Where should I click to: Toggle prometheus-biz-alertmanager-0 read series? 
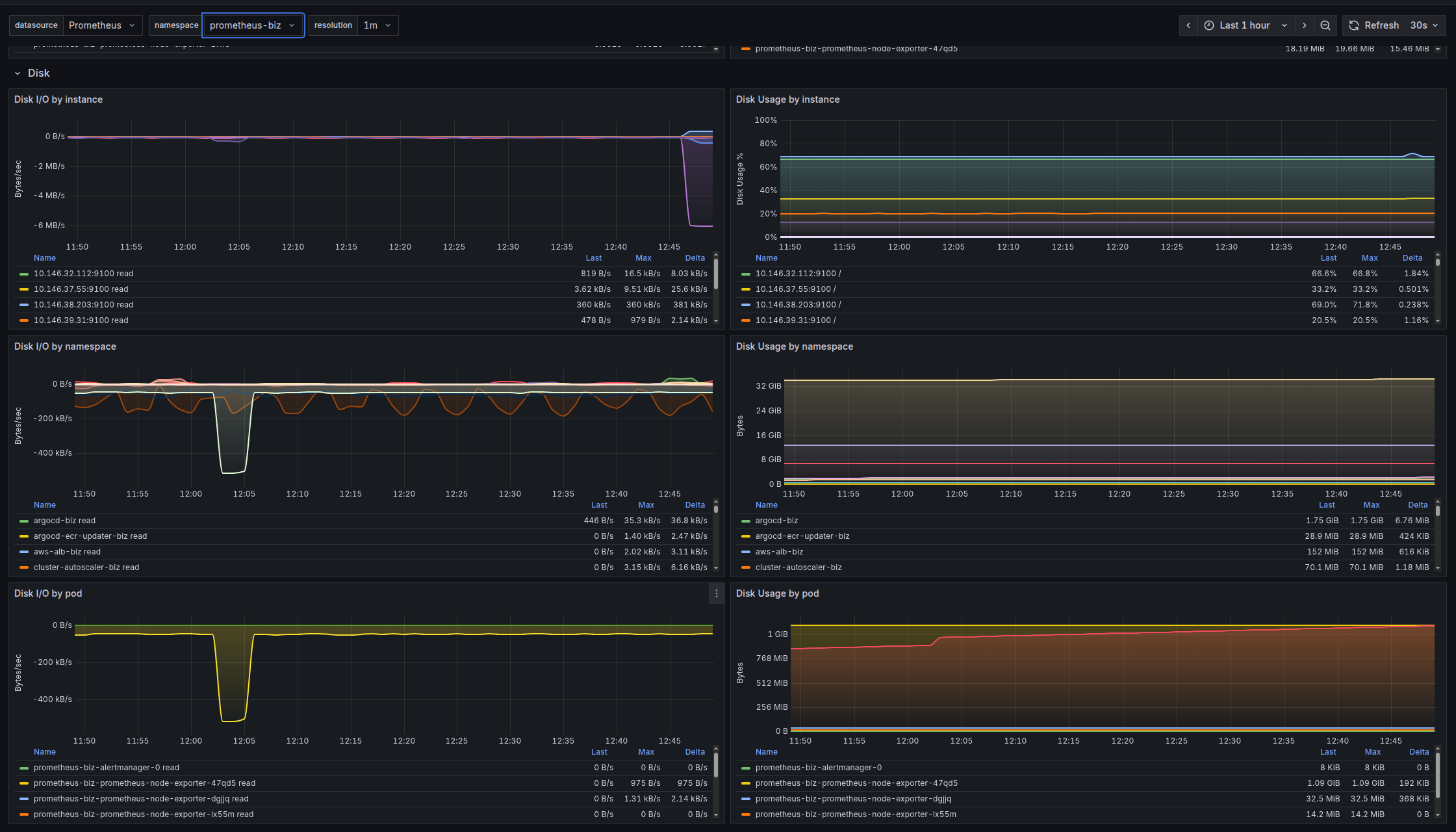point(107,768)
